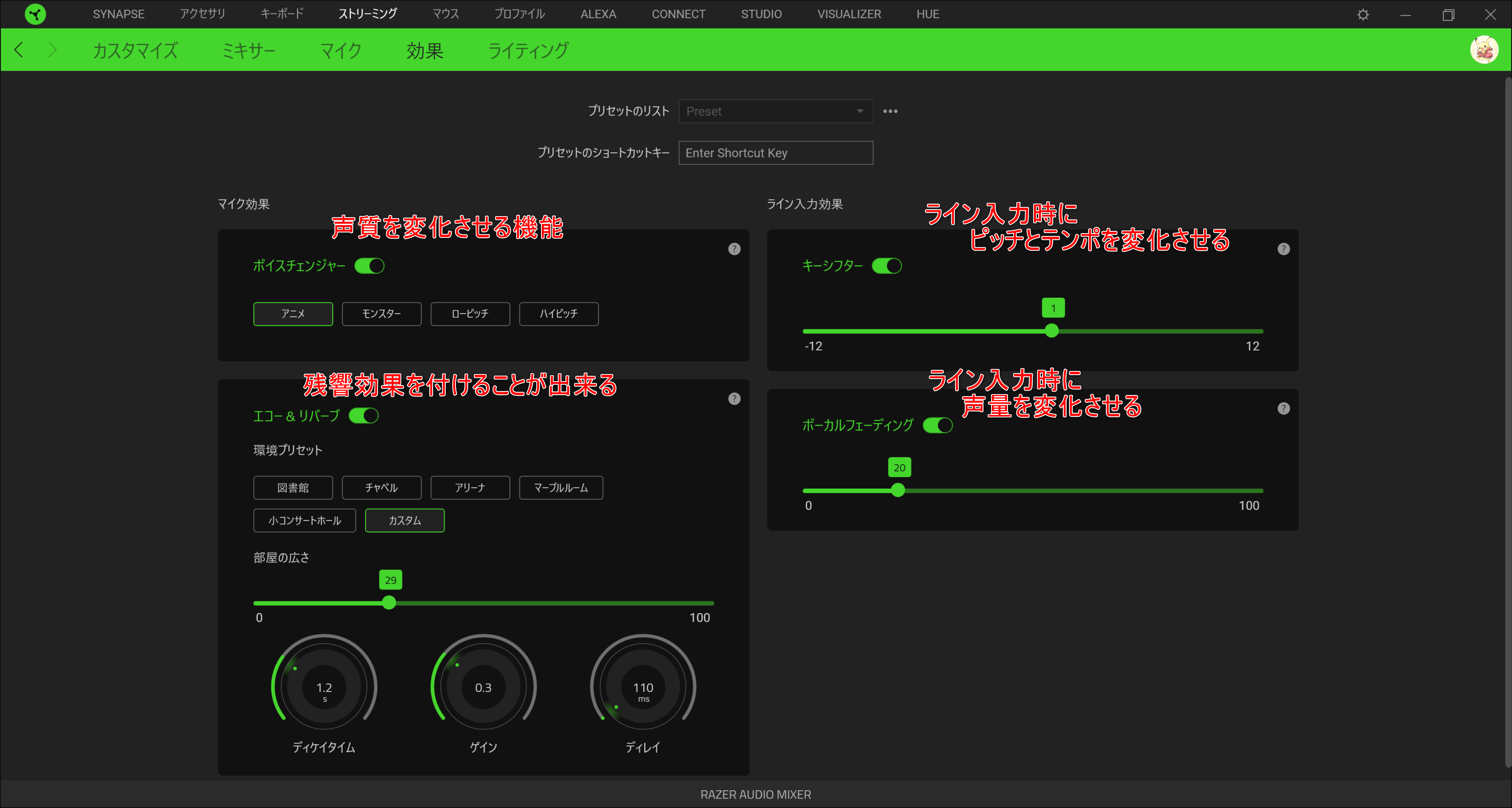Open preset options three-dot menu
Viewport: 1512px width, 808px height.
click(x=890, y=111)
